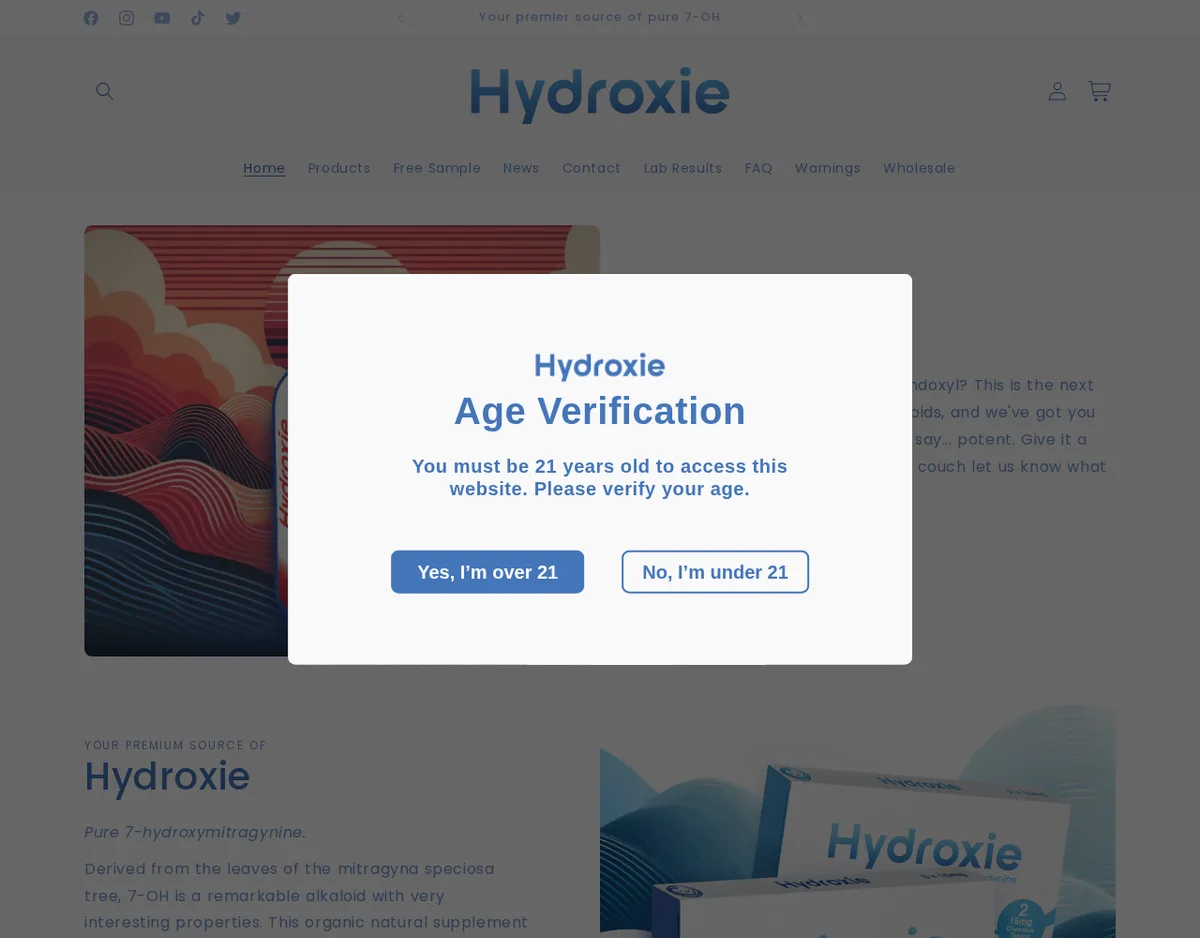
Task: Open the FAQ menu item
Action: (x=758, y=168)
